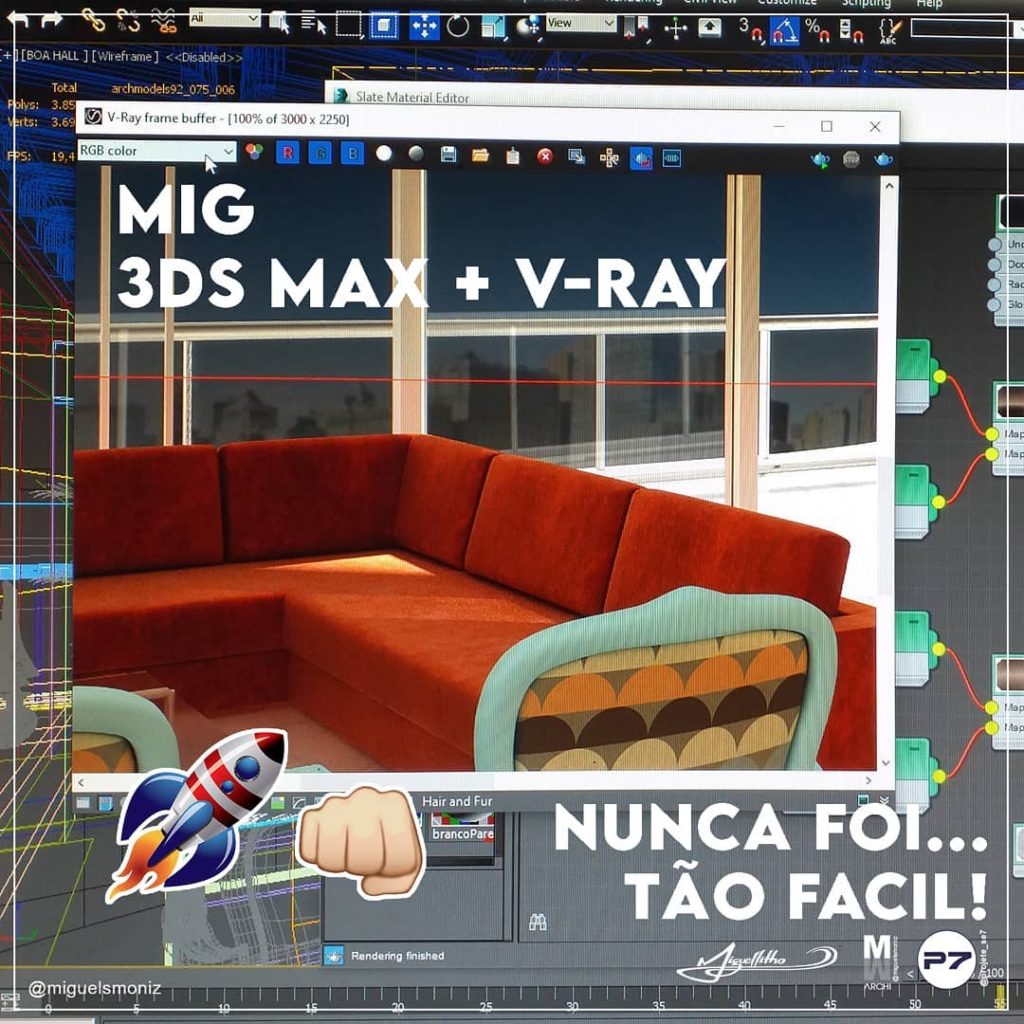1024x1024 pixels.
Task: Click V-Ray frame buffer vertical scrollbar up arrow
Action: [x=889, y=186]
